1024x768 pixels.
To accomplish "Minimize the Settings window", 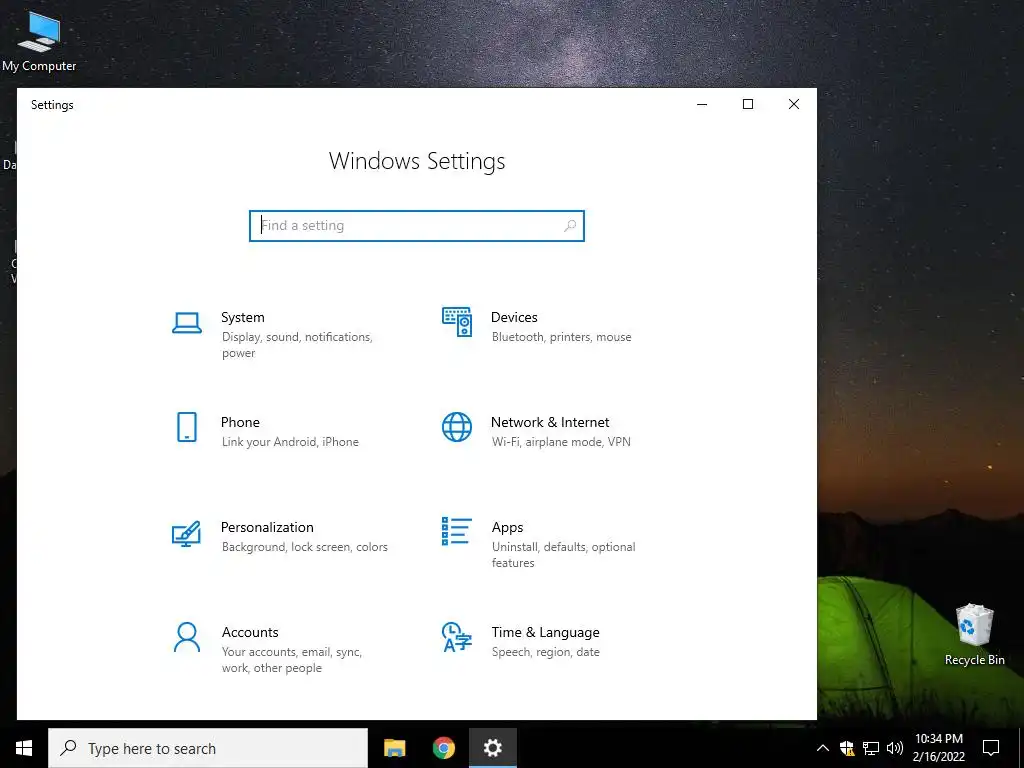I will [702, 104].
